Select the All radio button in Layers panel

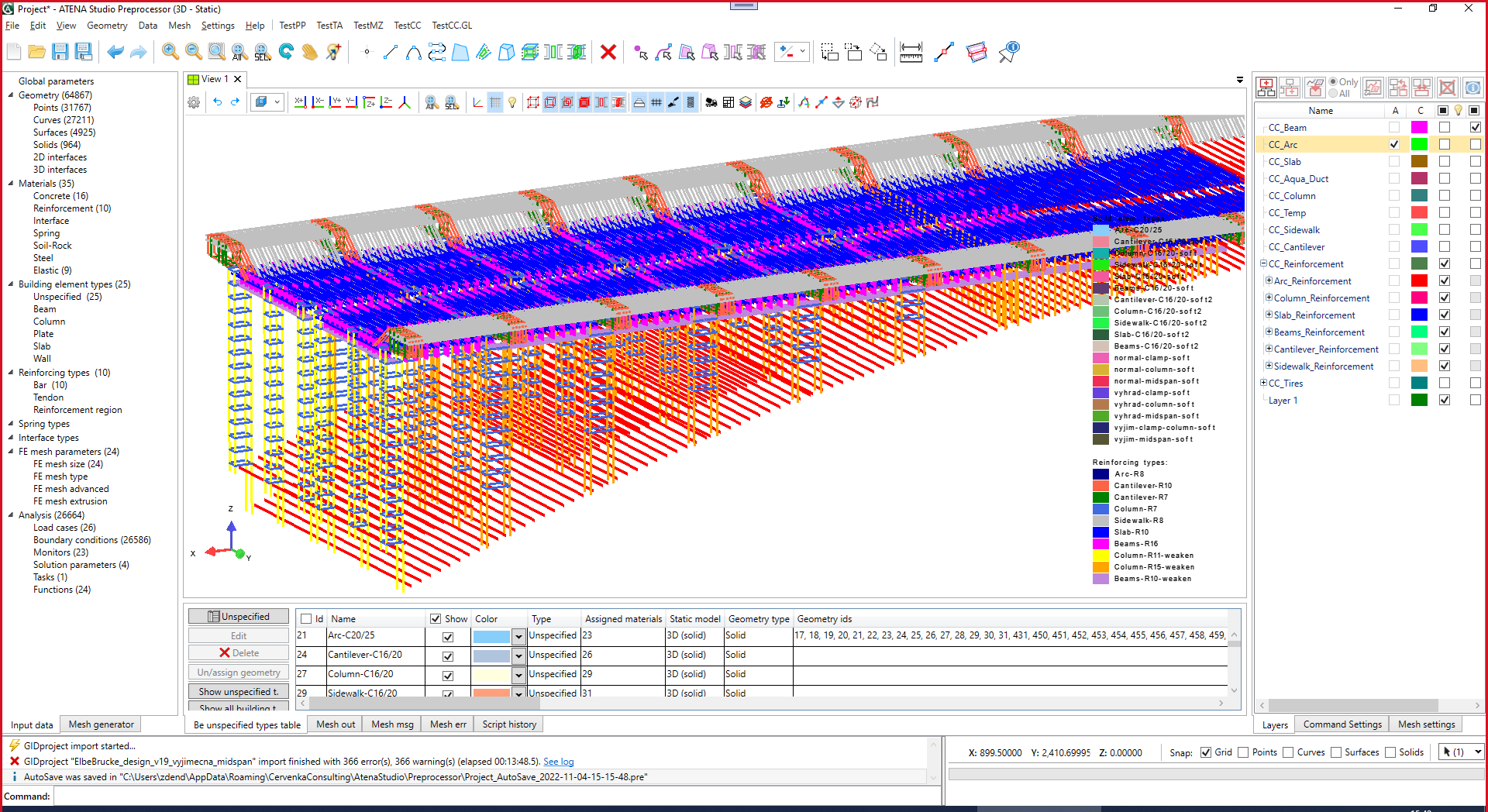1334,93
